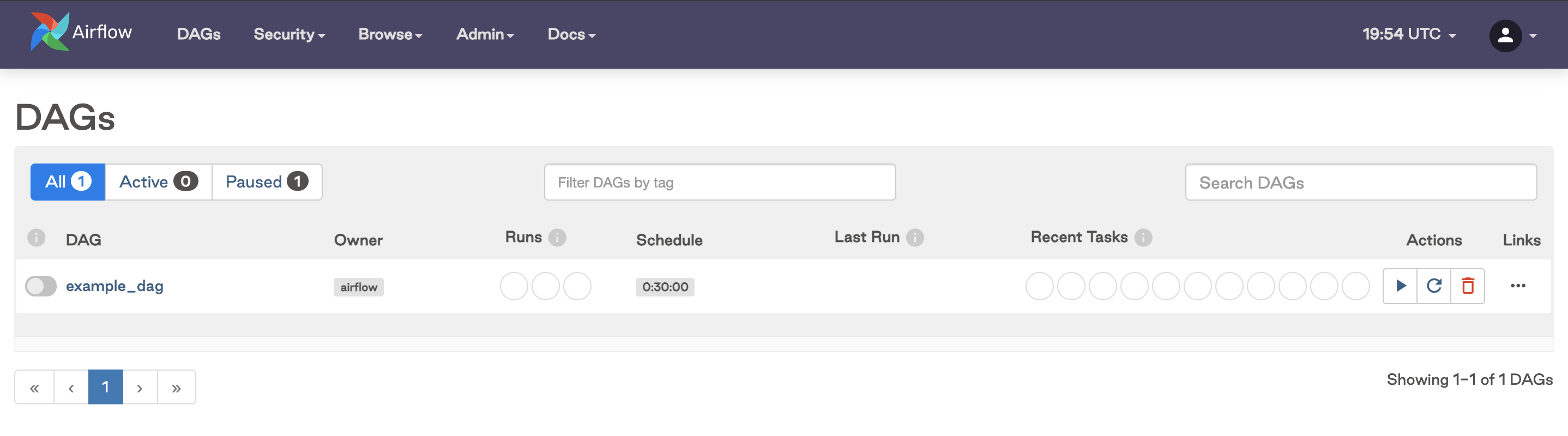Viewport: 1568px width, 436px height.
Task: Click the DAGs menu item
Action: click(198, 35)
